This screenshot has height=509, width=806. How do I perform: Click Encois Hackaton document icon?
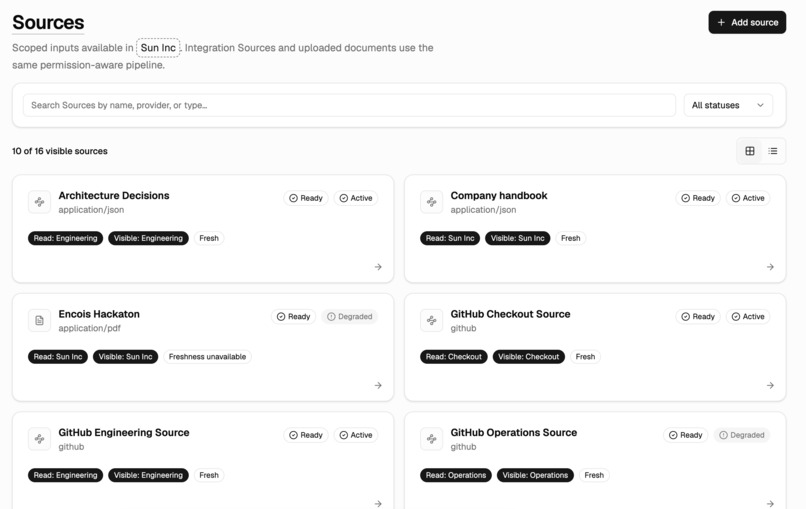coord(39,320)
